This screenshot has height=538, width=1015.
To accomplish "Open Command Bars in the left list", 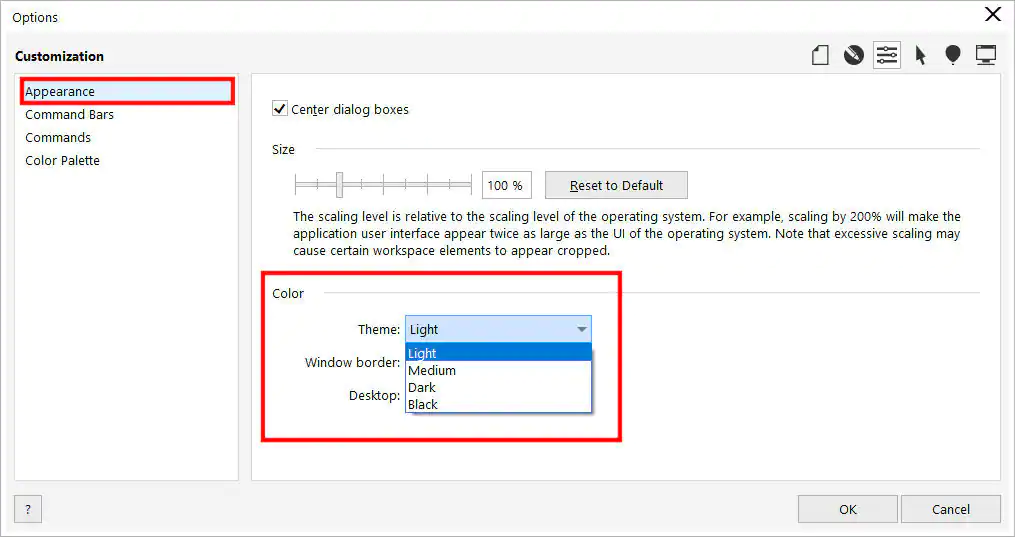I will (70, 115).
